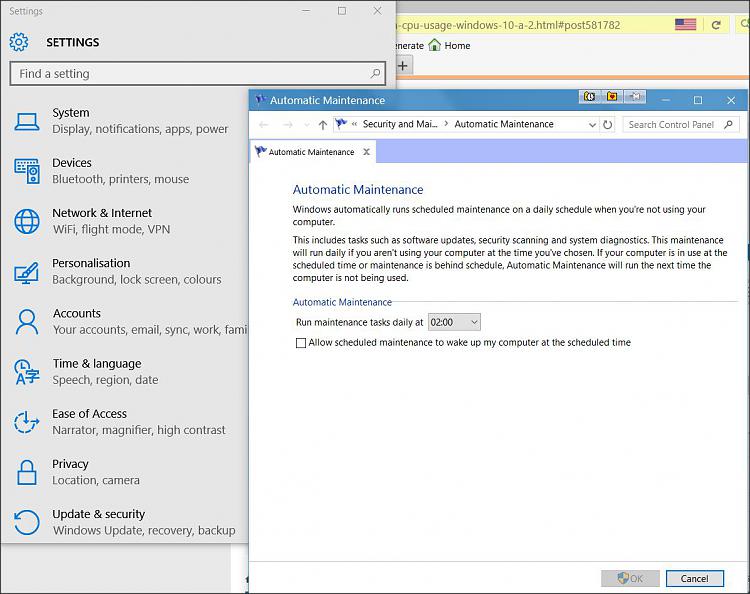Click the pin icon in title bar
750x594 pixels.
point(635,97)
